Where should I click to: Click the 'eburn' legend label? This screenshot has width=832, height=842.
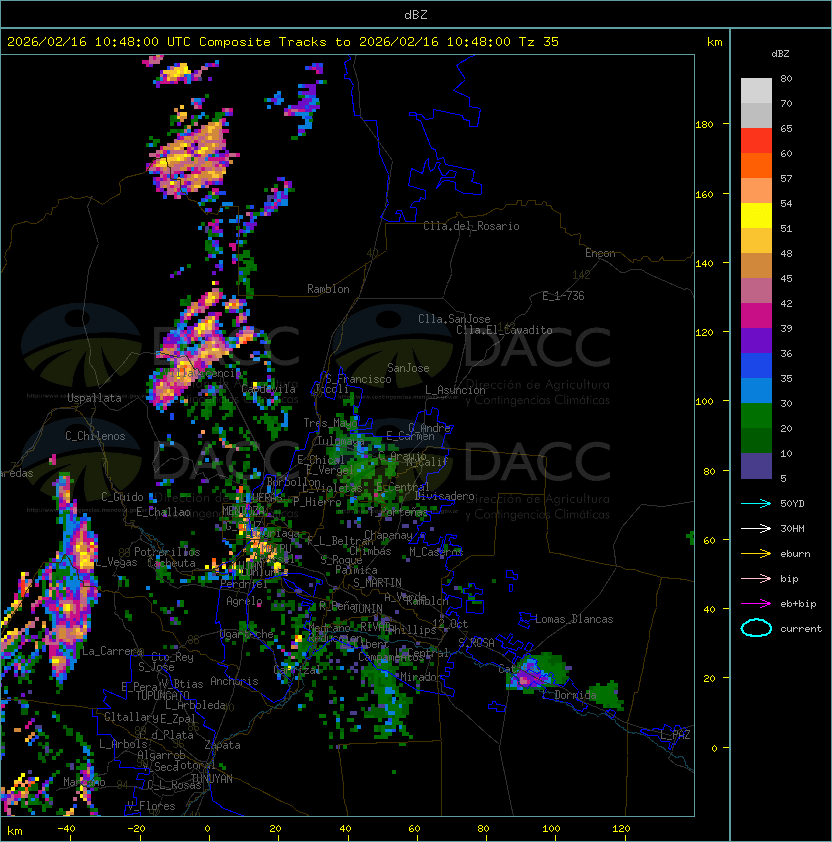[795, 554]
